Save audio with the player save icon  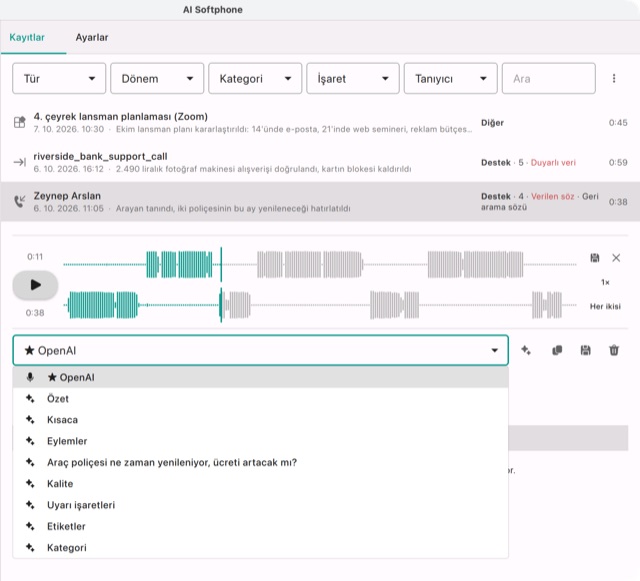tap(595, 258)
